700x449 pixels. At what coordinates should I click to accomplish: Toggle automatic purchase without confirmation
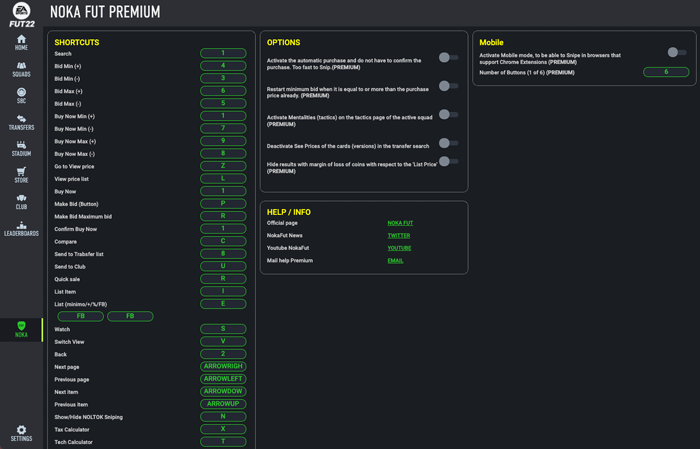click(449, 57)
